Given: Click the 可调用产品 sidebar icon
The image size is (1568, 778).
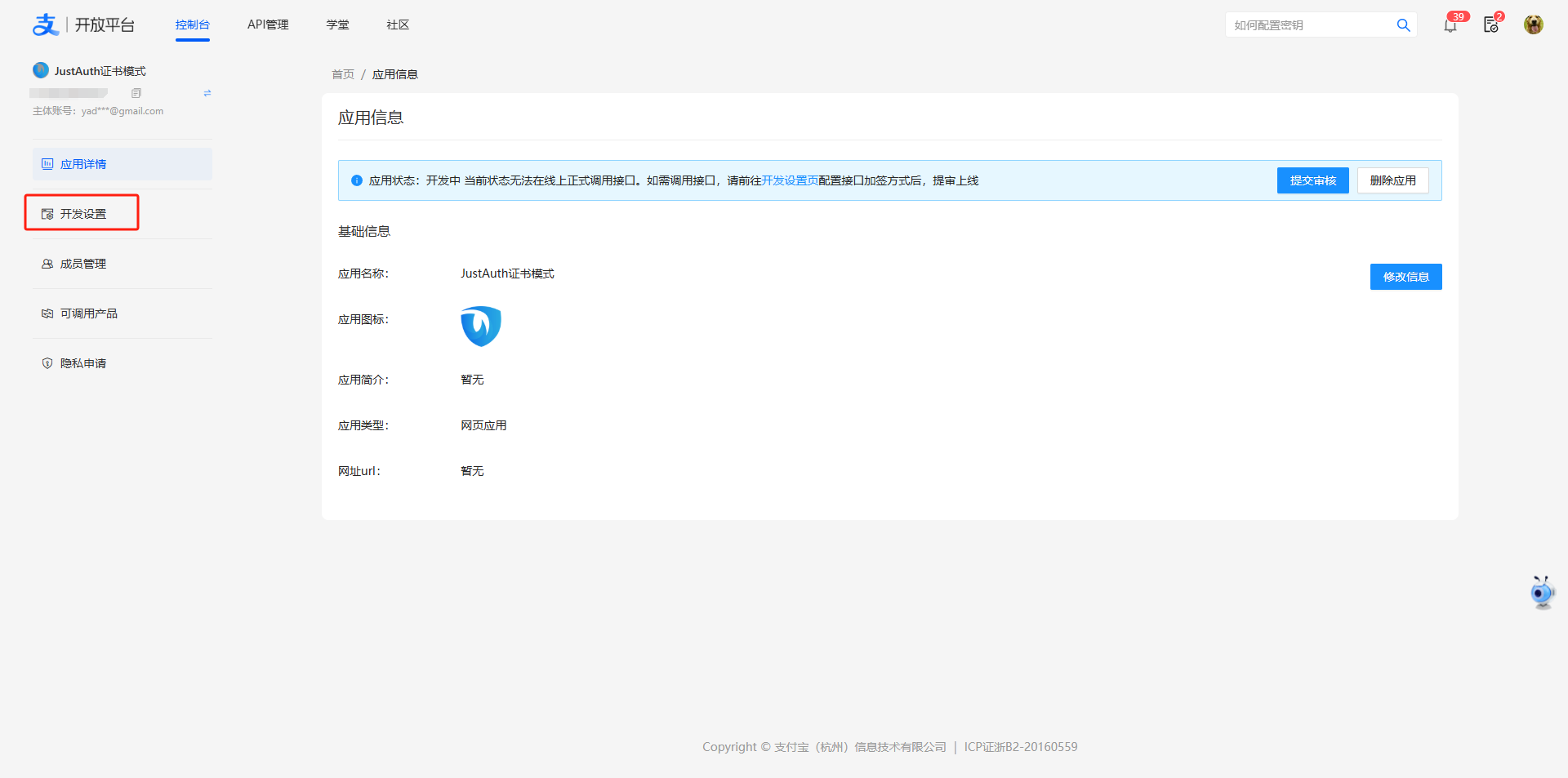Looking at the screenshot, I should point(47,313).
